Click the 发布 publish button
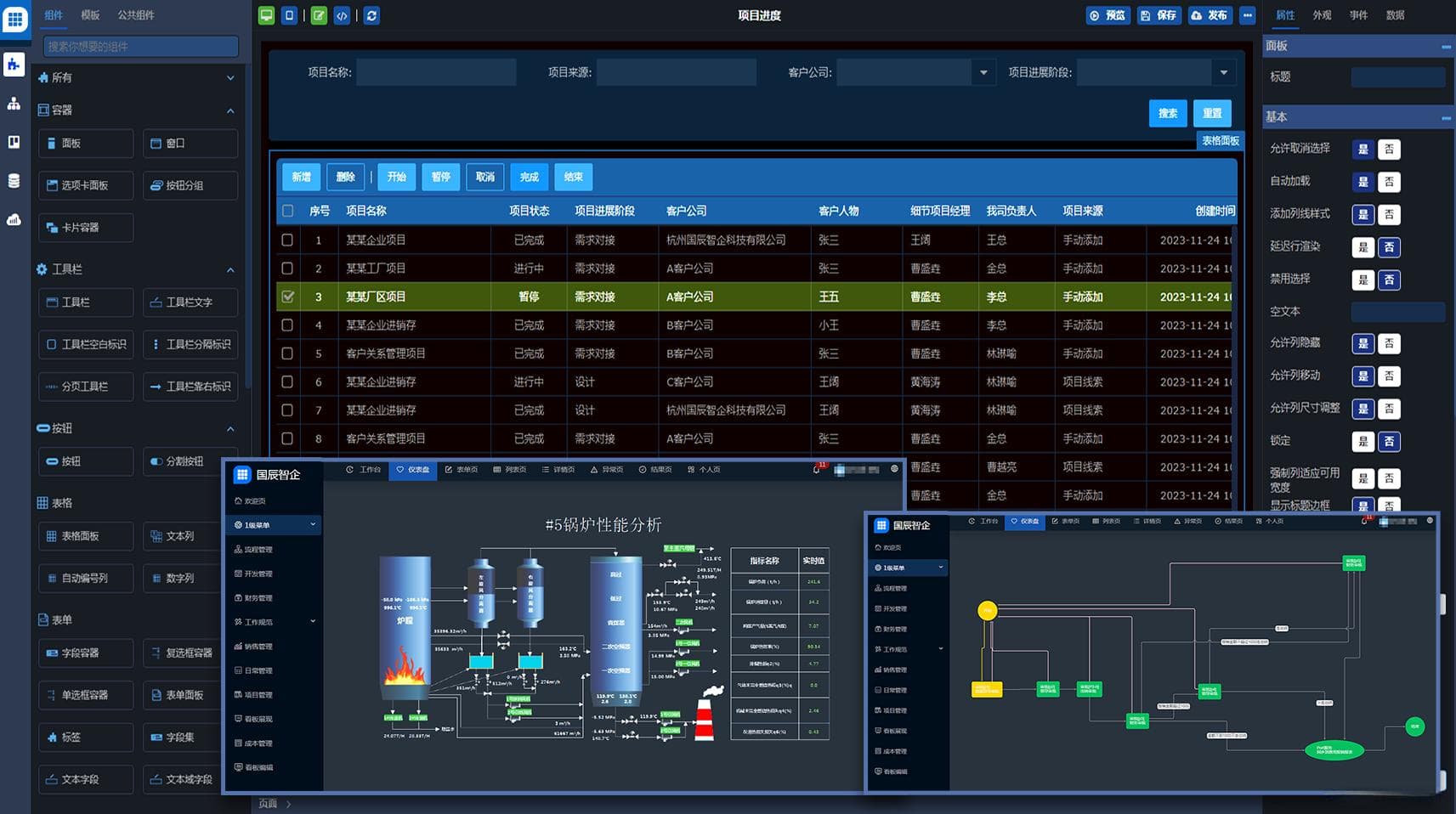This screenshot has height=814, width=1456. 1210,15
